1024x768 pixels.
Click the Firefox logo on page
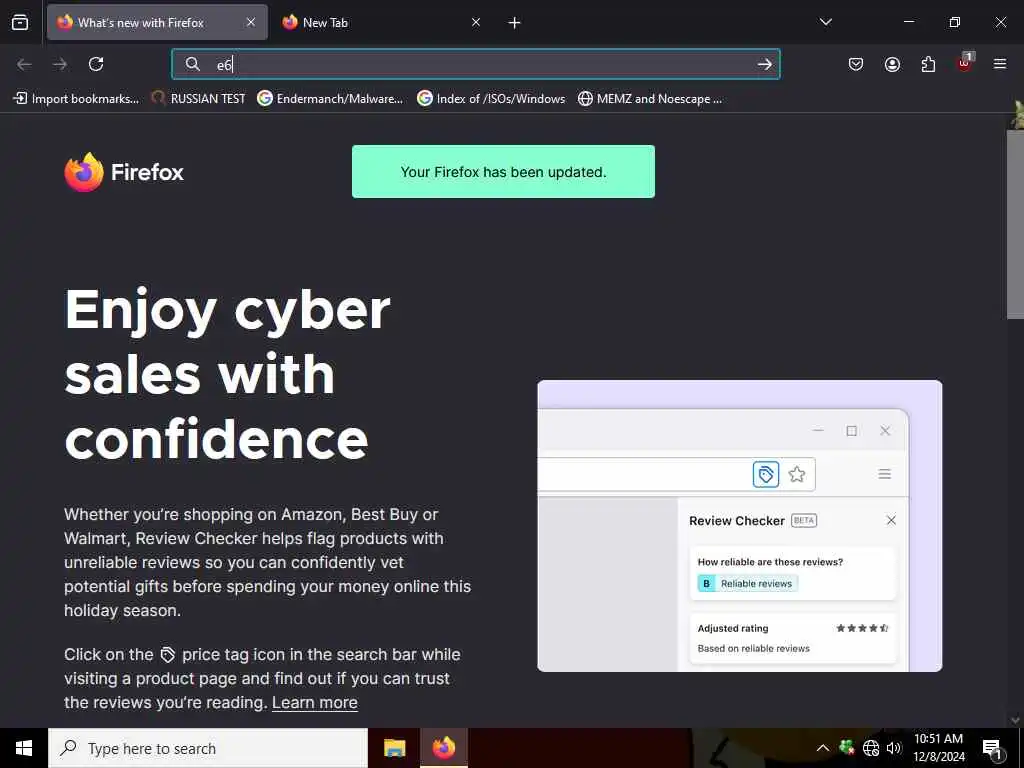tap(124, 172)
